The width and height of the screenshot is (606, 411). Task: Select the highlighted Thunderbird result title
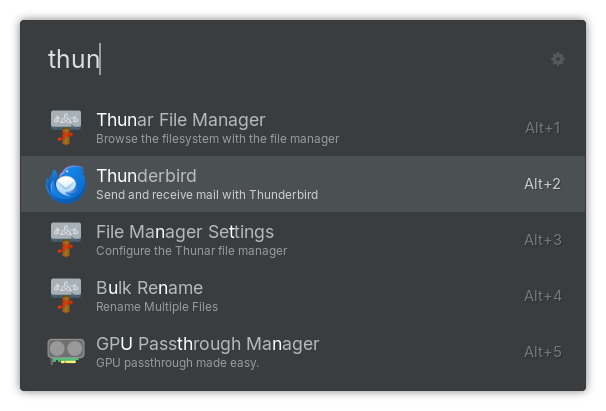pyautogui.click(x=146, y=176)
